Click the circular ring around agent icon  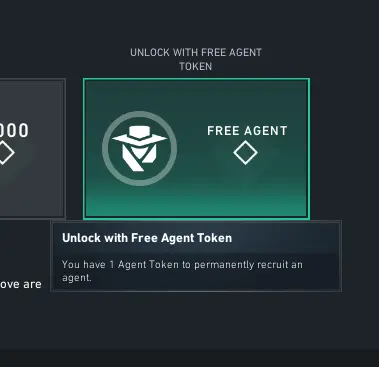[139, 148]
